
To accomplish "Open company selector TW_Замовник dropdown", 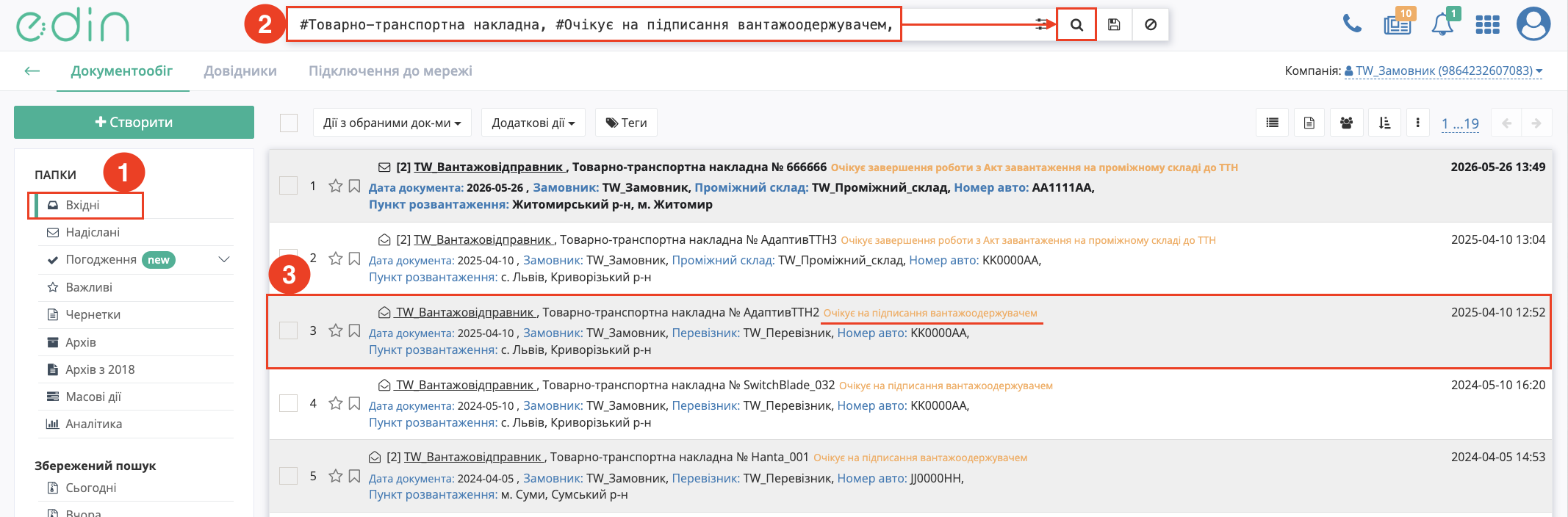I will [x=1443, y=71].
